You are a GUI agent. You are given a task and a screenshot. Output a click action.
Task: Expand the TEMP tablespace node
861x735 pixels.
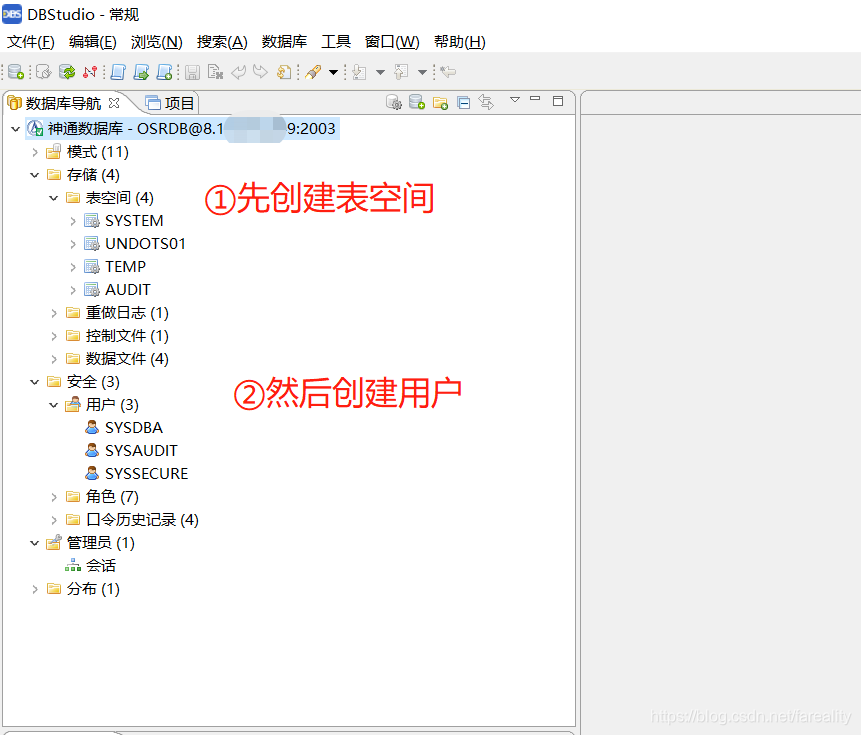pyautogui.click(x=73, y=267)
